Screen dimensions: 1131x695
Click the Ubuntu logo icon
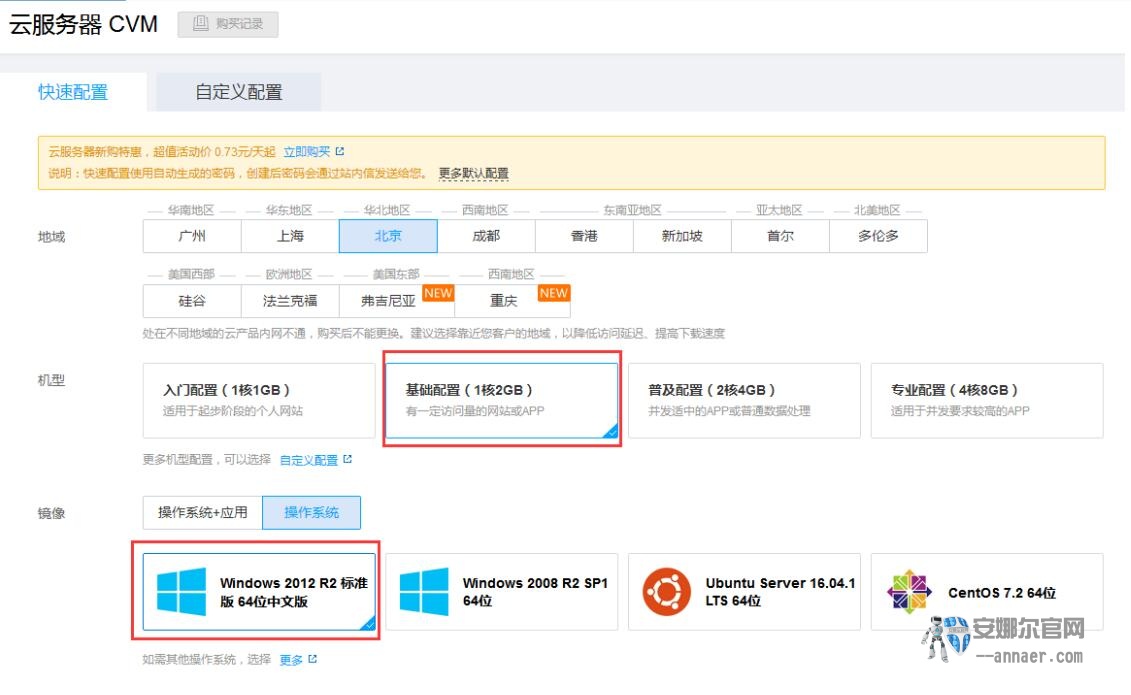666,592
